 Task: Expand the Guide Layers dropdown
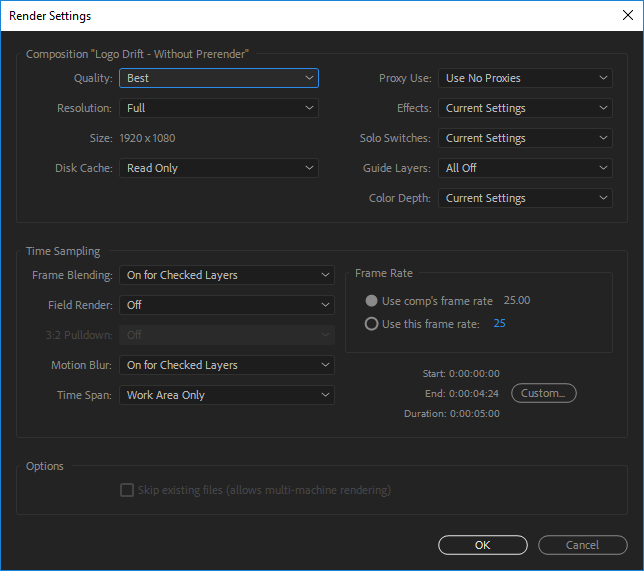(525, 168)
